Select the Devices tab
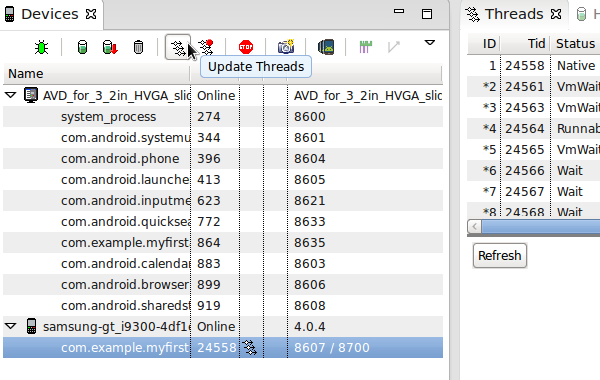600x380 pixels. tap(51, 15)
